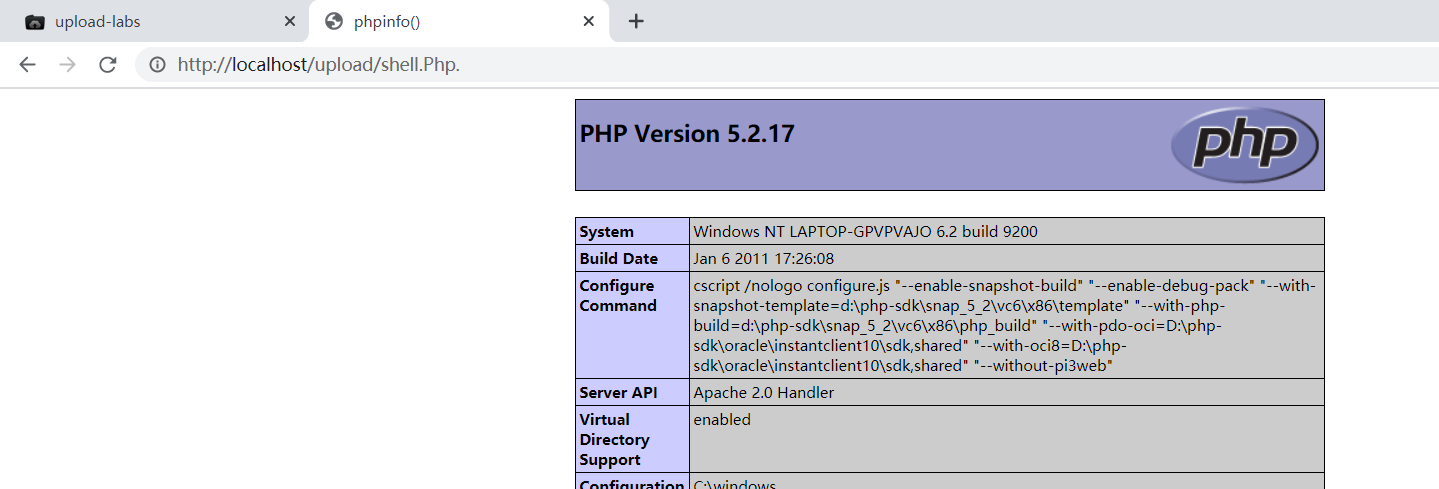Screen dimensions: 1439x489
Task: Reload the current page
Action: pos(107,65)
